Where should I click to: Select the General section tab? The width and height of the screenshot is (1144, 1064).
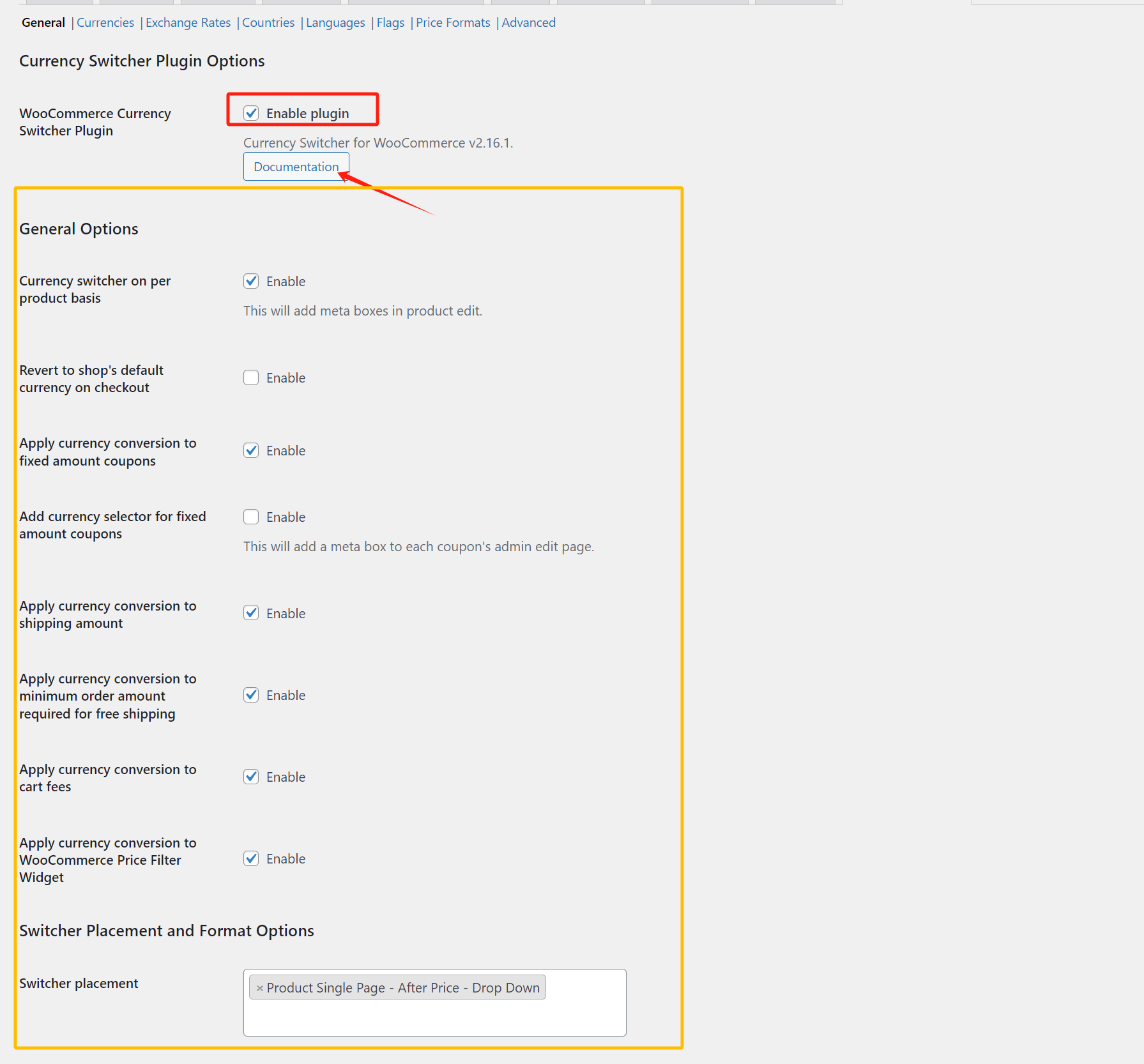[43, 23]
